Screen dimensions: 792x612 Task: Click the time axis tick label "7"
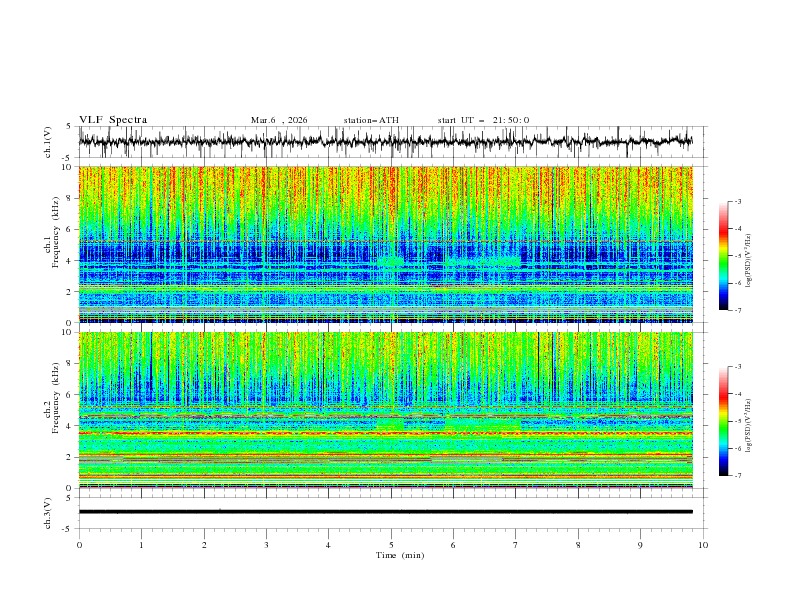point(516,545)
